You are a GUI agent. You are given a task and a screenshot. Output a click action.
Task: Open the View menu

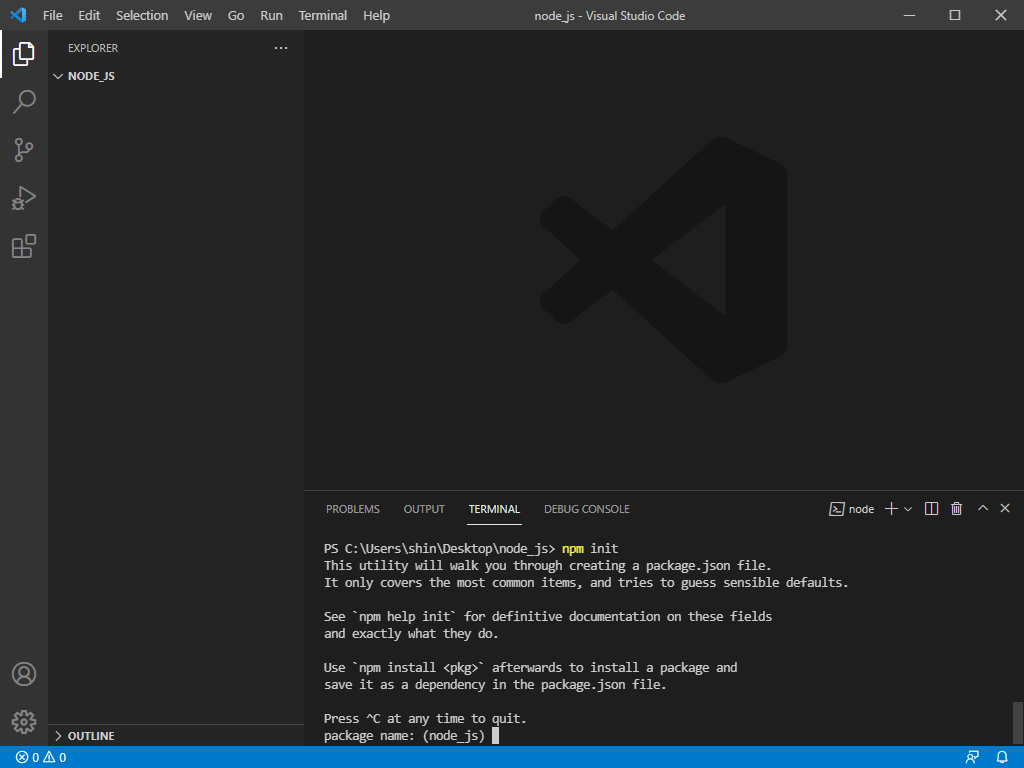198,15
